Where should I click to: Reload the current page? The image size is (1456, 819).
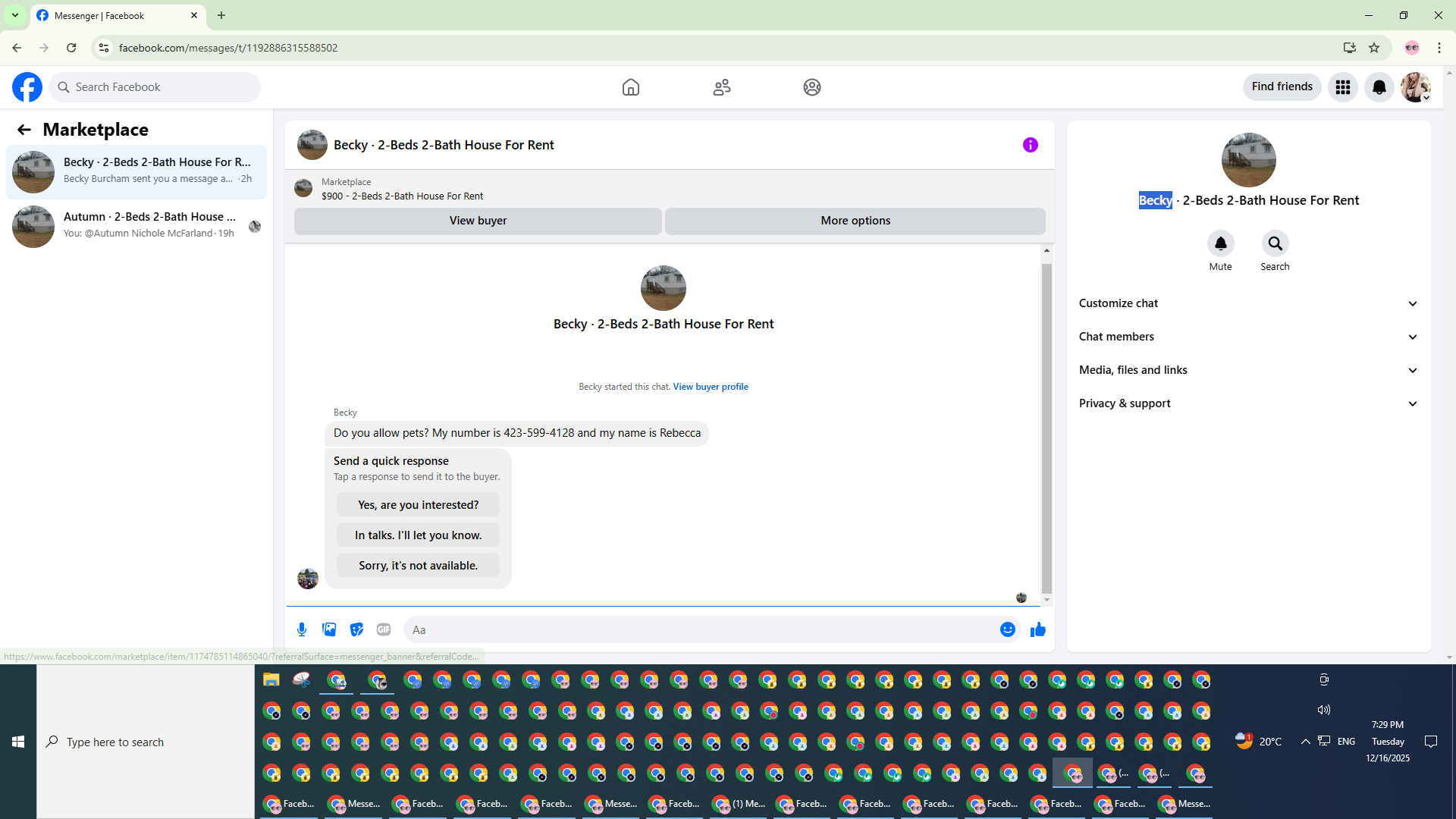[x=71, y=48]
